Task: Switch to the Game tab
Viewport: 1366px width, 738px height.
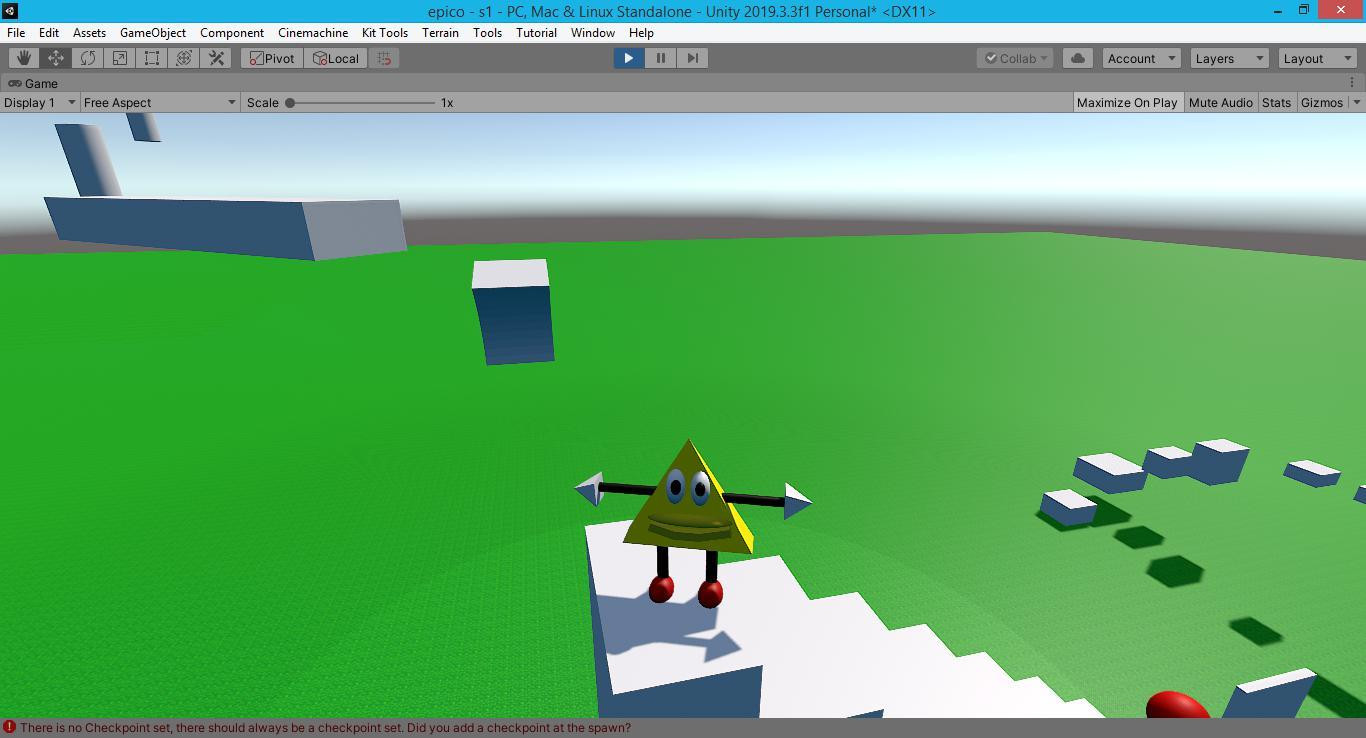Action: (34, 83)
